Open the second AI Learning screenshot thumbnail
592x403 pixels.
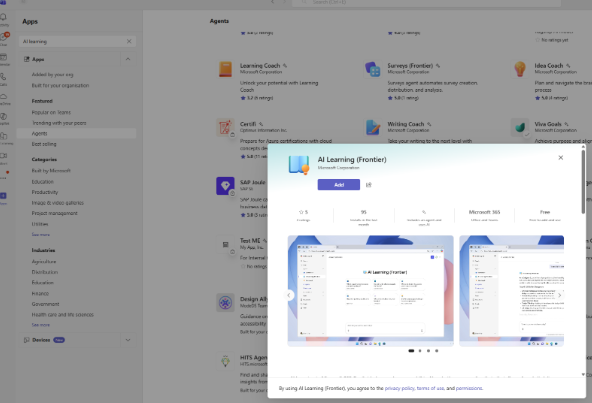tap(512, 291)
